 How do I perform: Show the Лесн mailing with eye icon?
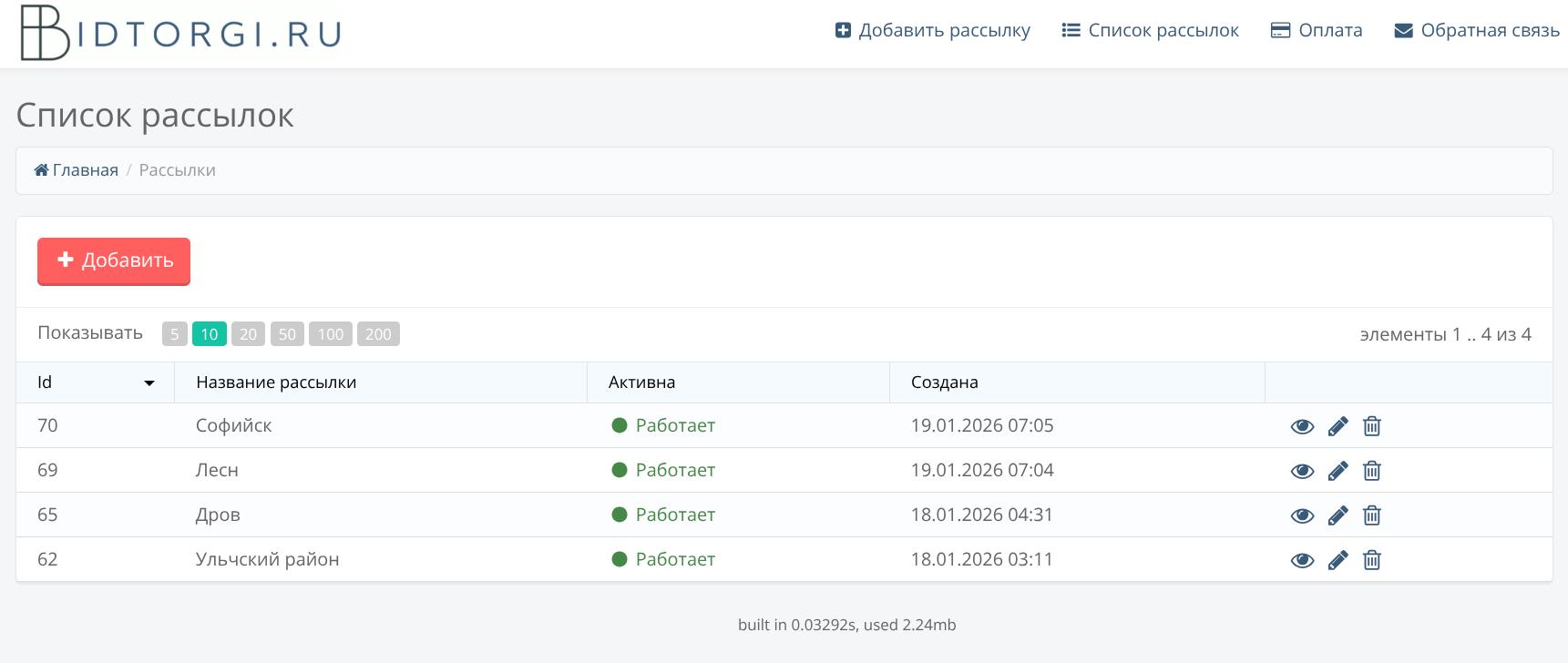tap(1302, 471)
